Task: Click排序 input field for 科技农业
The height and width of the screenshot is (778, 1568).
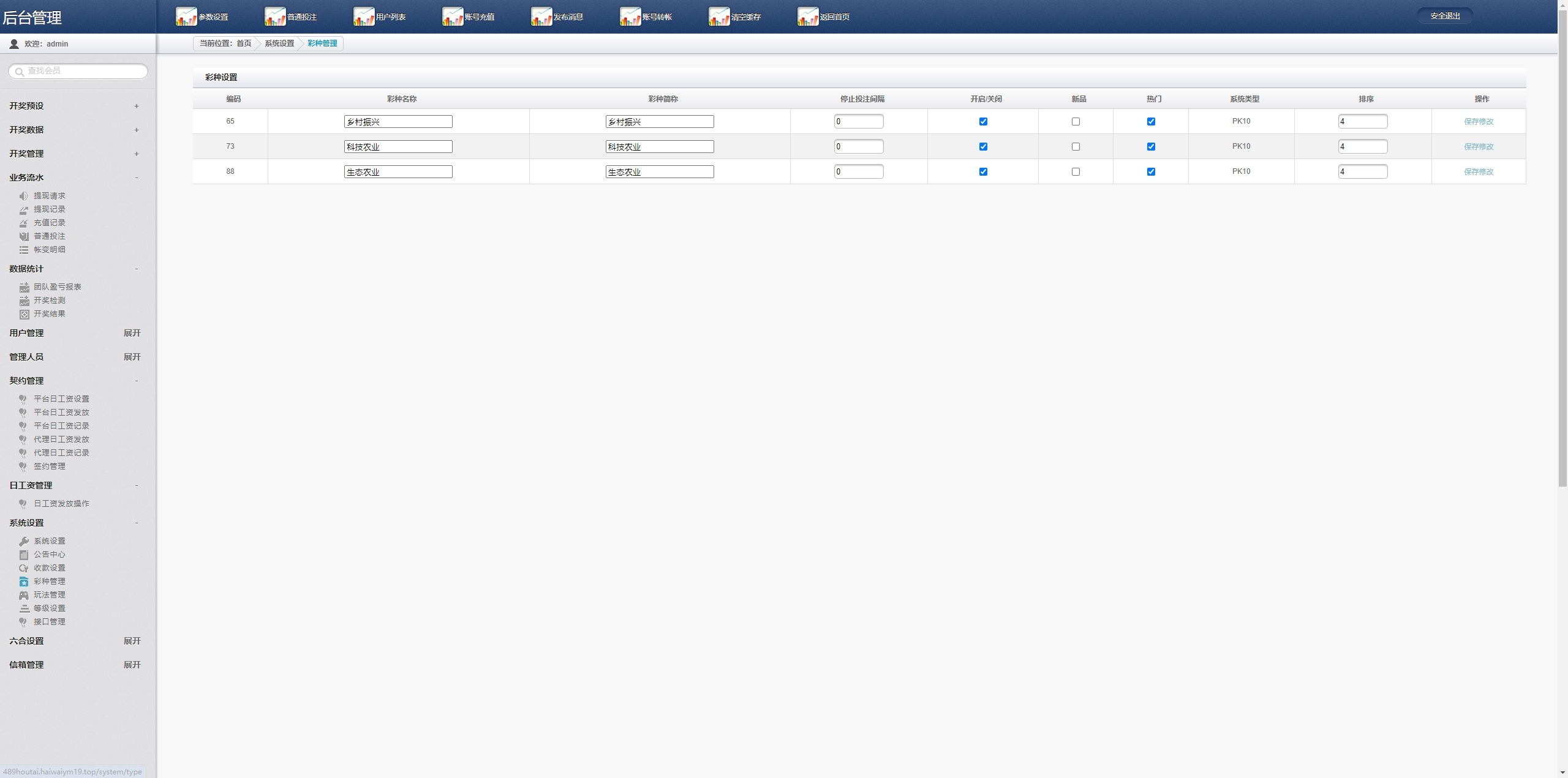Action: [1362, 146]
